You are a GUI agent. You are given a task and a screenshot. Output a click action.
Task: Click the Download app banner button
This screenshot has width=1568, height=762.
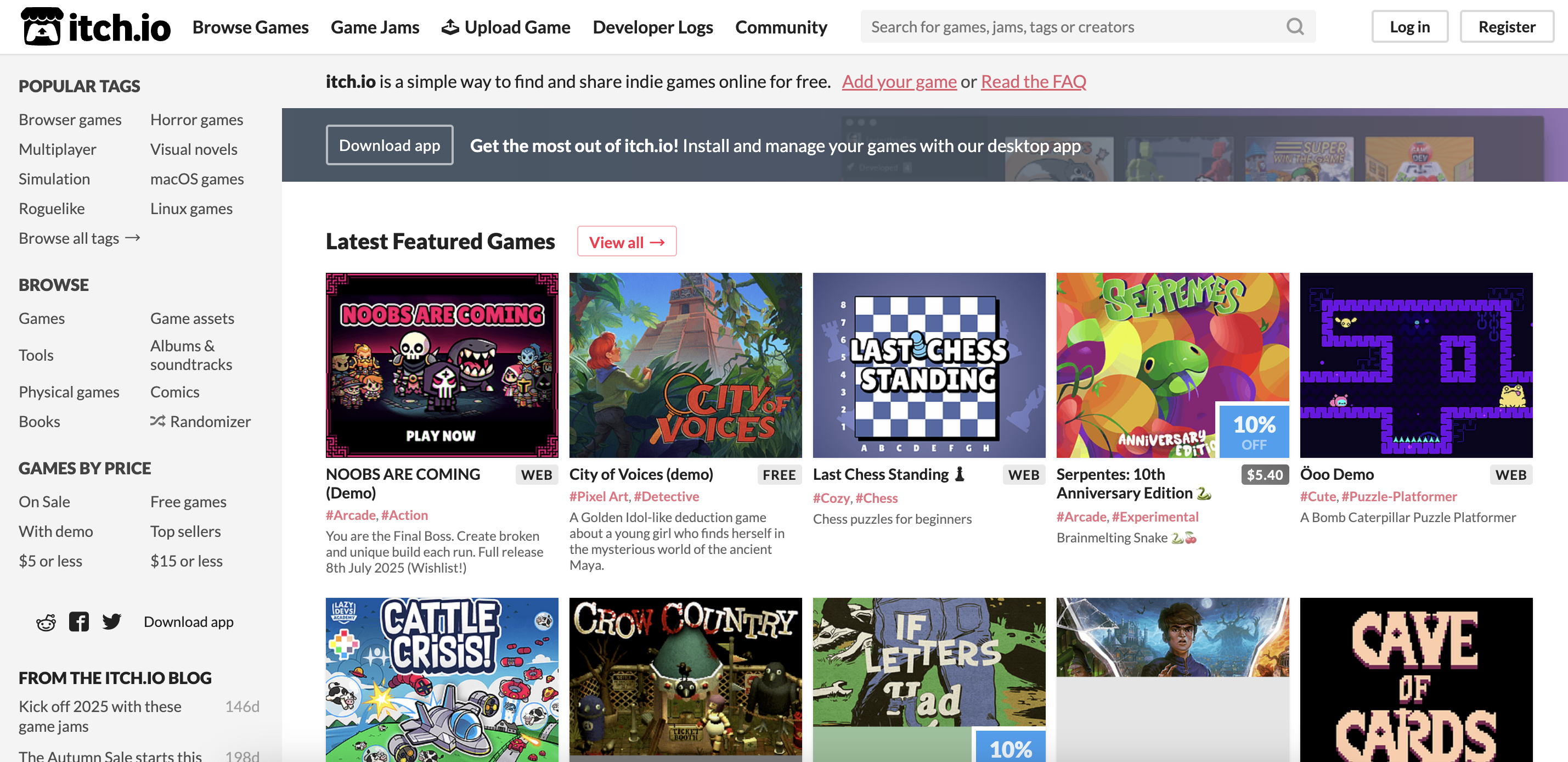coord(390,145)
